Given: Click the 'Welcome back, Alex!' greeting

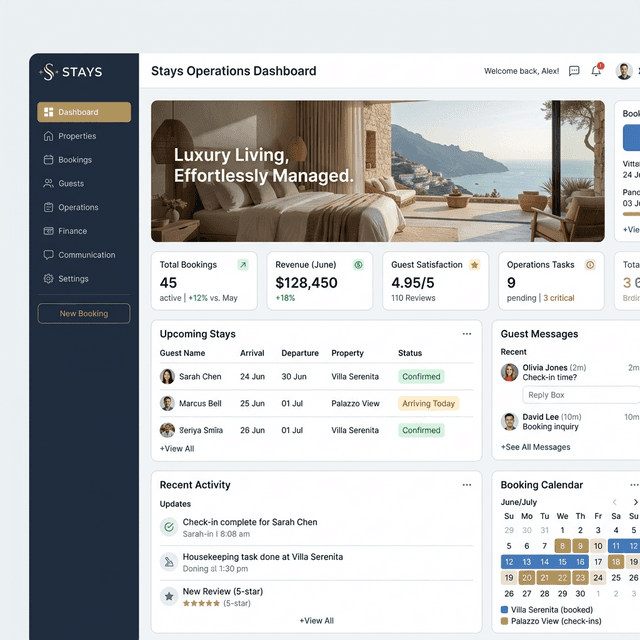Looking at the screenshot, I should 522,71.
